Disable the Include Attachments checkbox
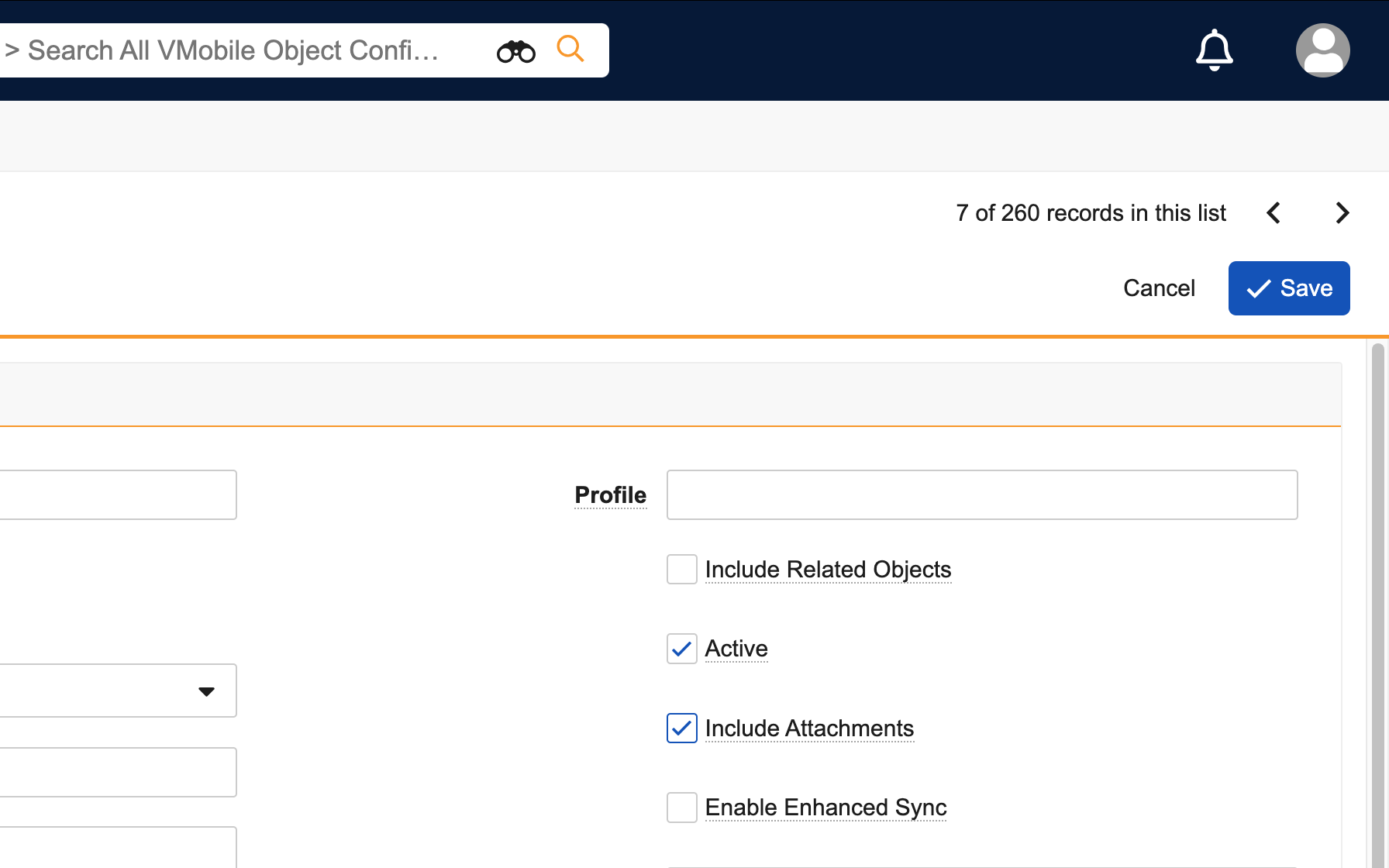This screenshot has height=868, width=1389. 682,728
